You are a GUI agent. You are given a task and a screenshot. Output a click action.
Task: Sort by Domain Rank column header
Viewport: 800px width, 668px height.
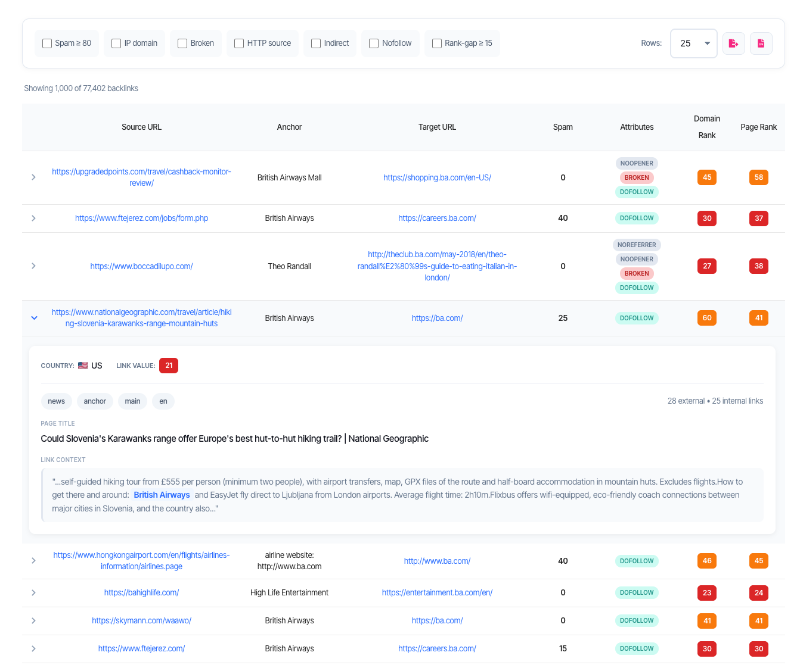707,127
